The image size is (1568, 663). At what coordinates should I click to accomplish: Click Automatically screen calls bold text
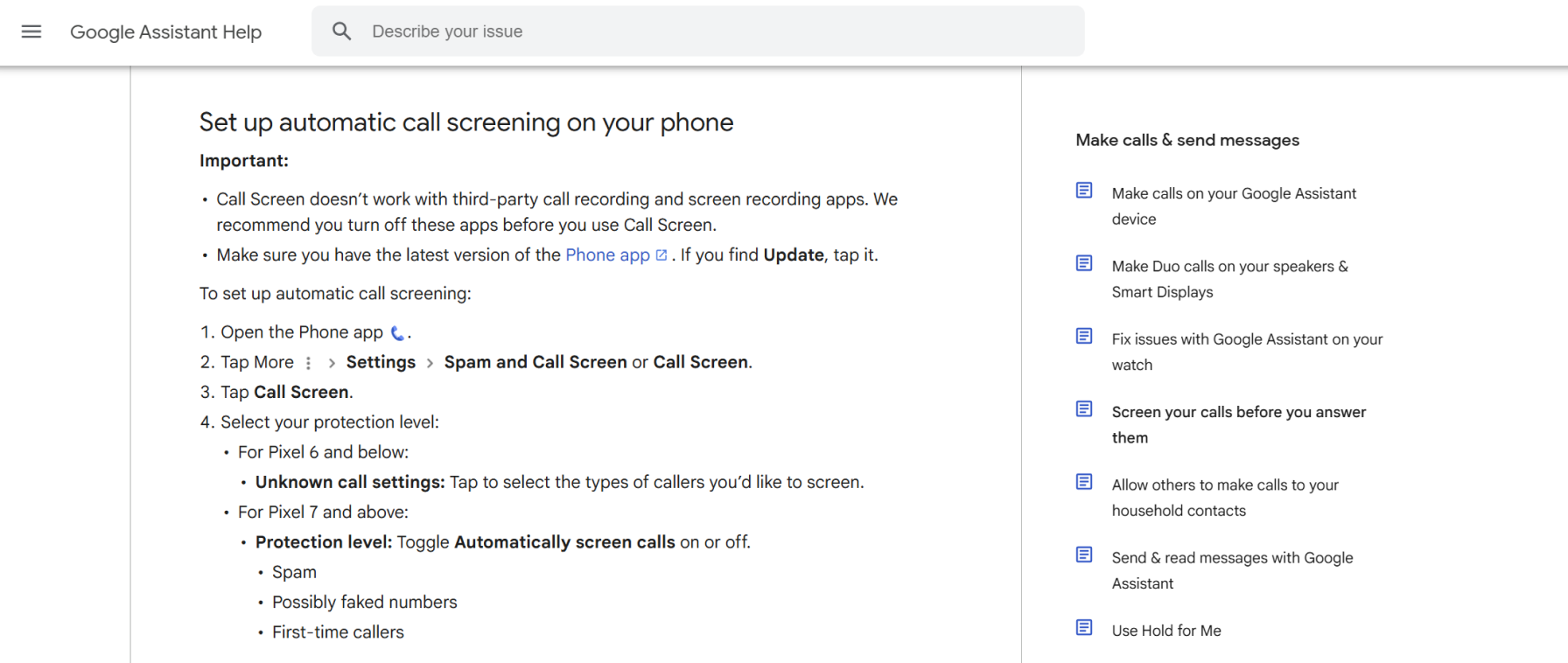(564, 542)
